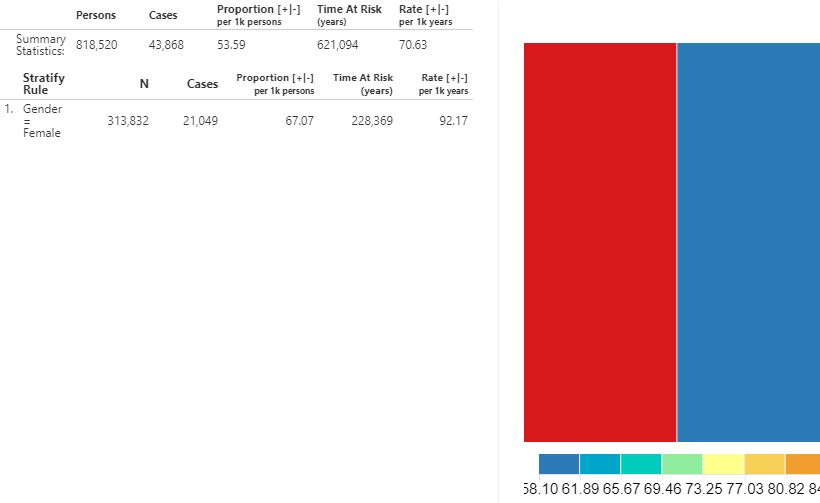Click the N column header
Screen dimensions: 820x503
144,84
